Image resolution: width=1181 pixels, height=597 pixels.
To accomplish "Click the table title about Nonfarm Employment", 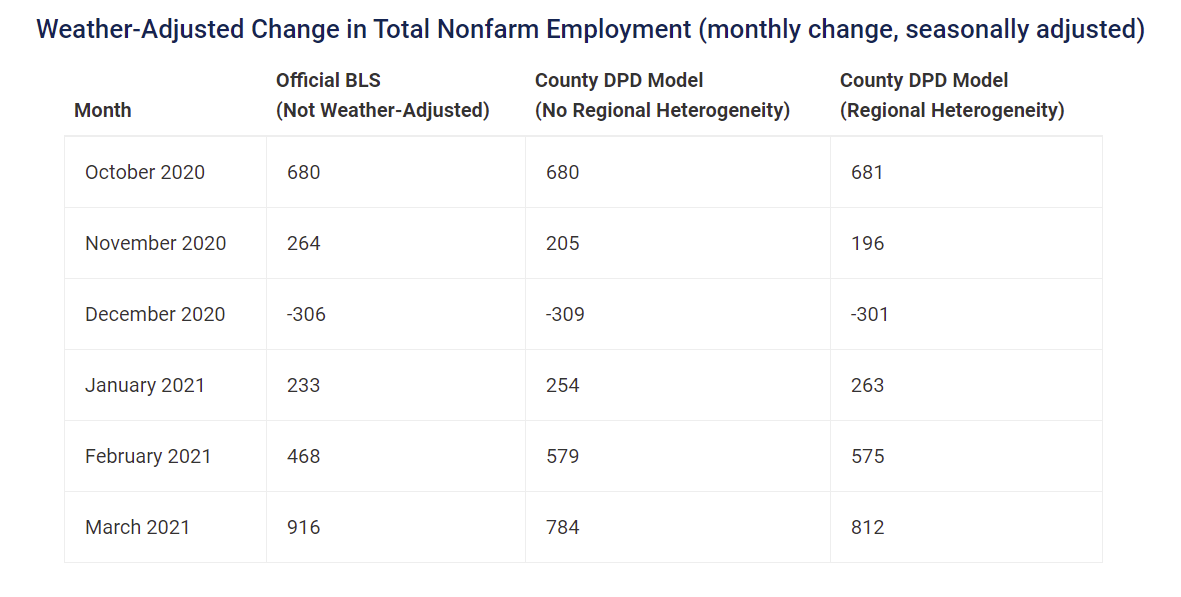I will tap(590, 29).
